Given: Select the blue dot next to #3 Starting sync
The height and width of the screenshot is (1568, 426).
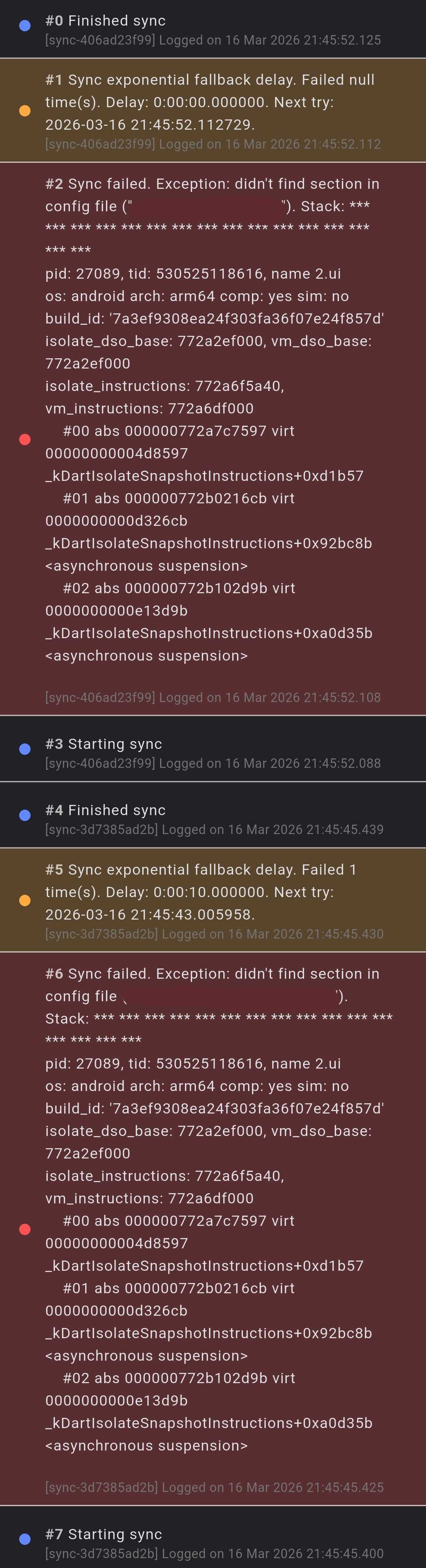Looking at the screenshot, I should 25,749.
